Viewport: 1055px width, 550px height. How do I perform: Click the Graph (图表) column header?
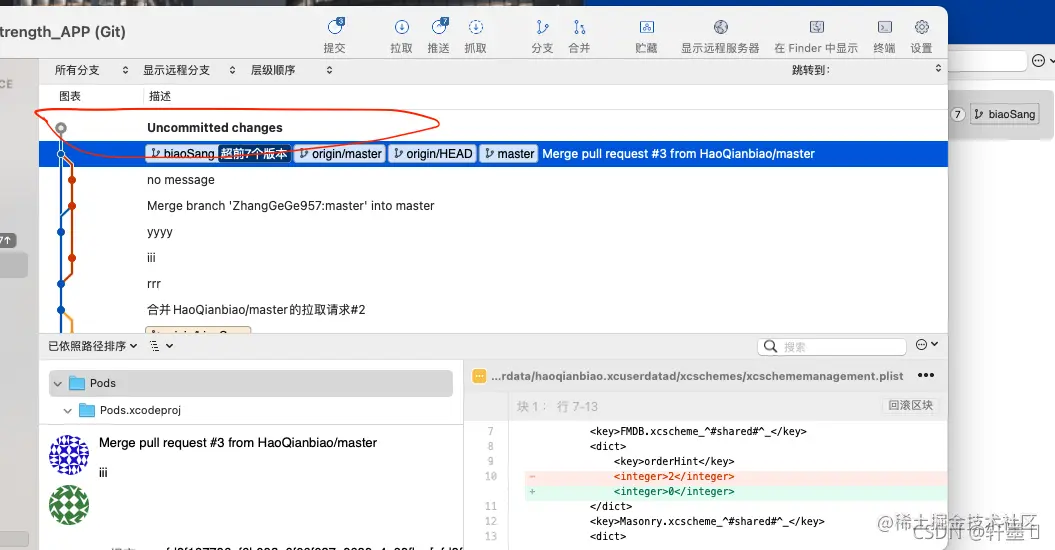click(70, 96)
